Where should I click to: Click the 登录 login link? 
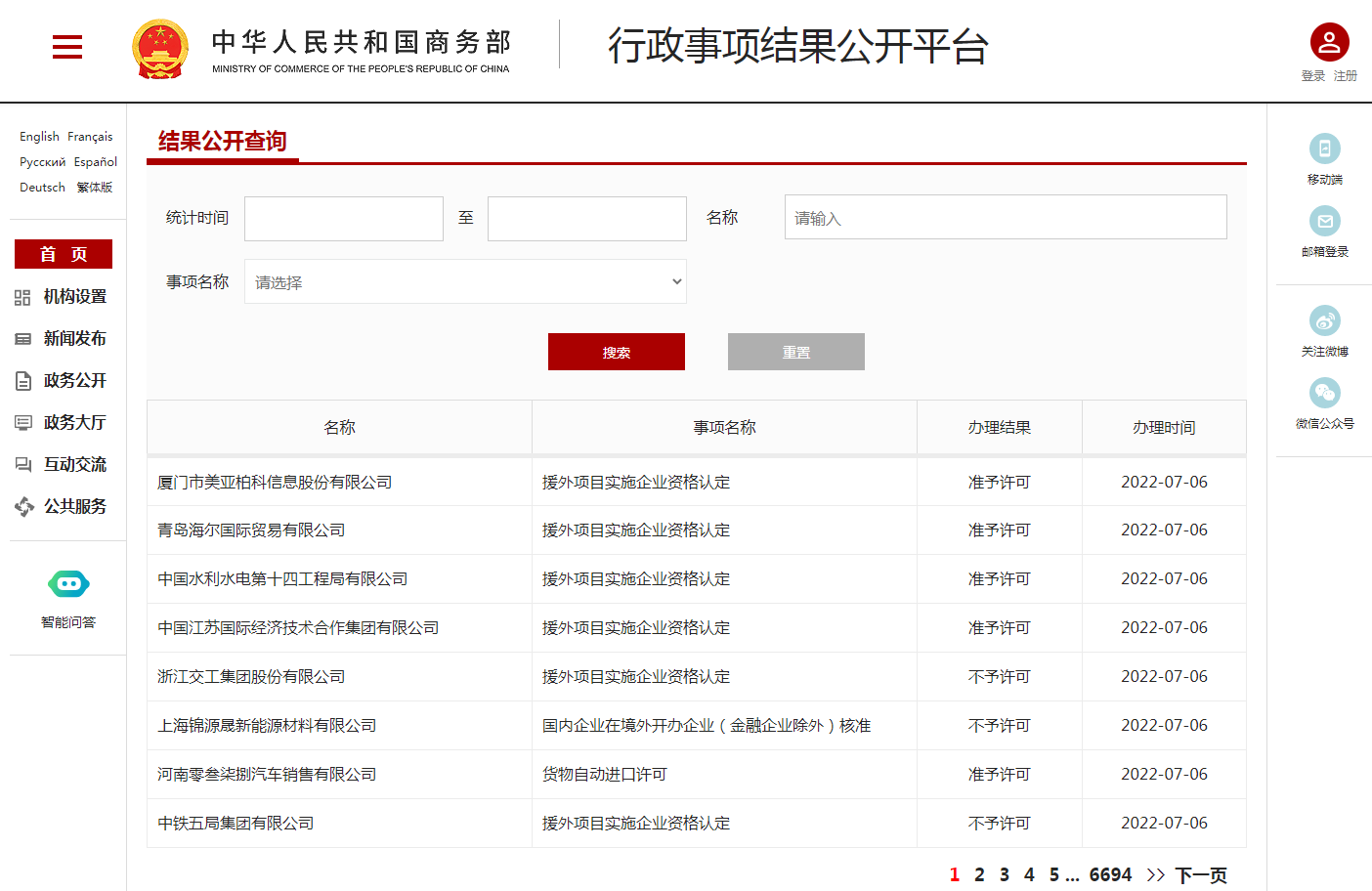(x=1313, y=76)
